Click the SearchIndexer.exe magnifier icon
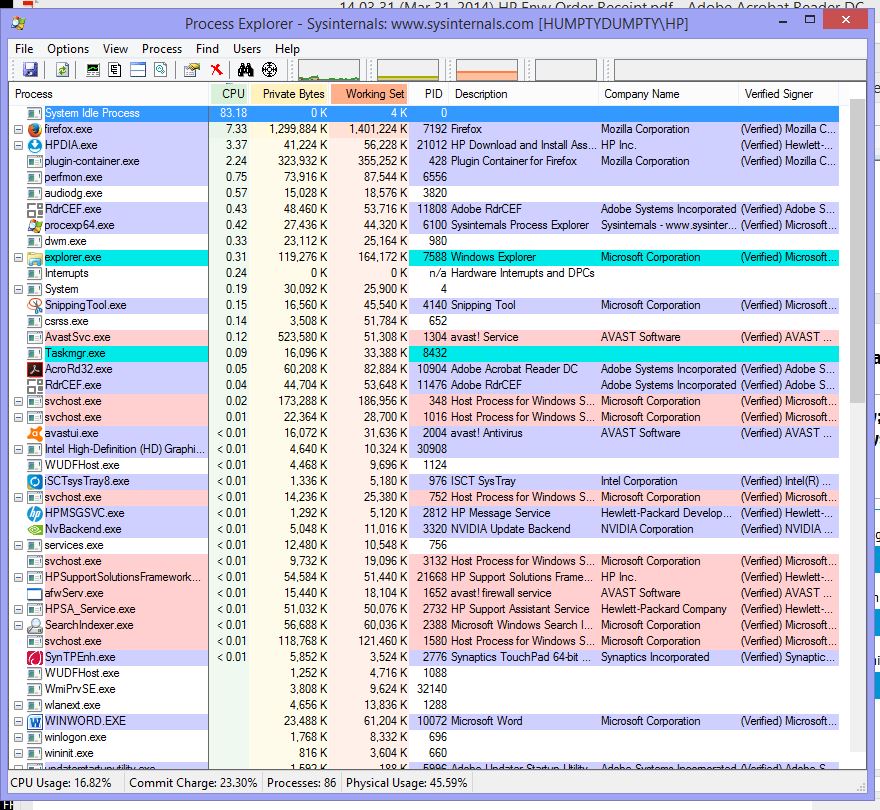The image size is (880, 810). point(35,625)
